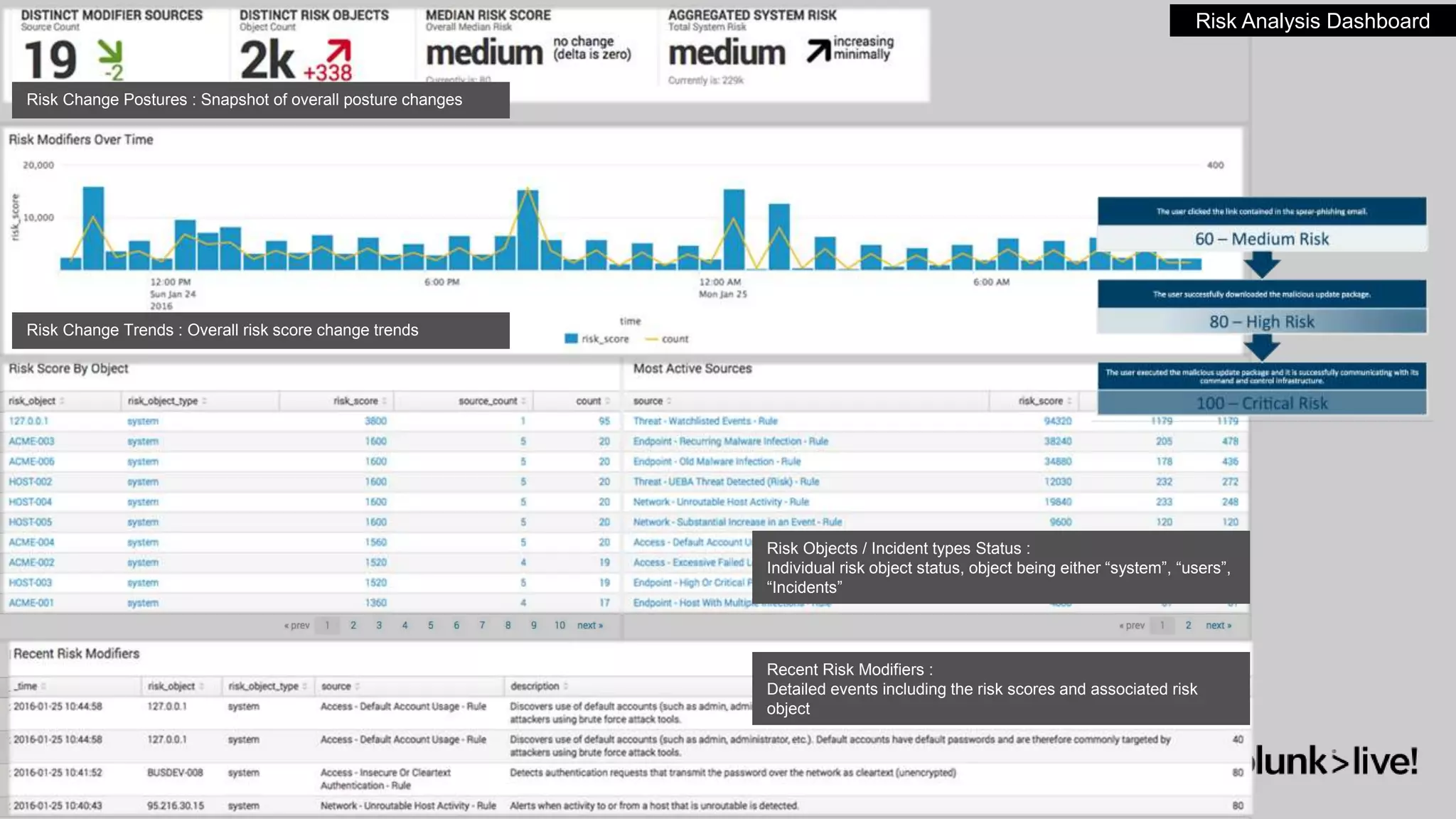Open Threat - UEBA Threat Detected (Risk) - Rule
The width and height of the screenshot is (1456, 819).
coord(726,481)
